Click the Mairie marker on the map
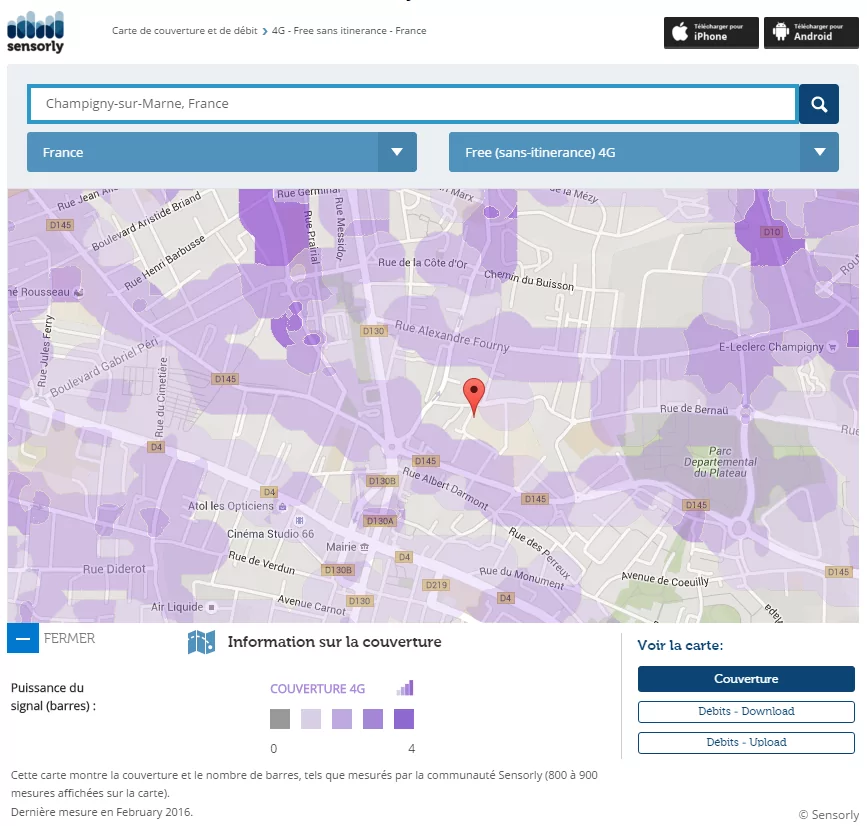867x826 pixels. [x=365, y=548]
